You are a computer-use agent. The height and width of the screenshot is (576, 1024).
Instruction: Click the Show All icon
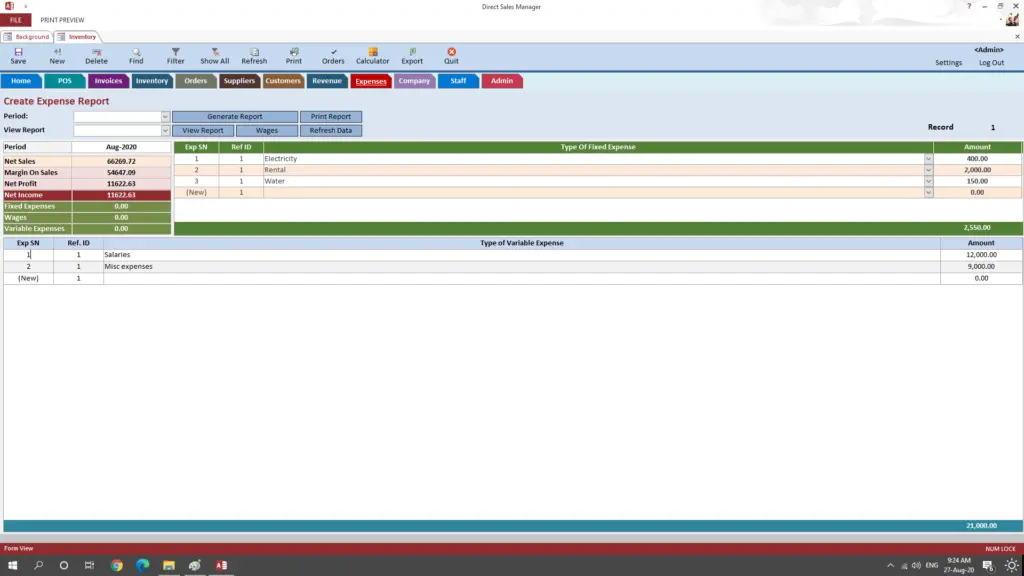click(214, 54)
